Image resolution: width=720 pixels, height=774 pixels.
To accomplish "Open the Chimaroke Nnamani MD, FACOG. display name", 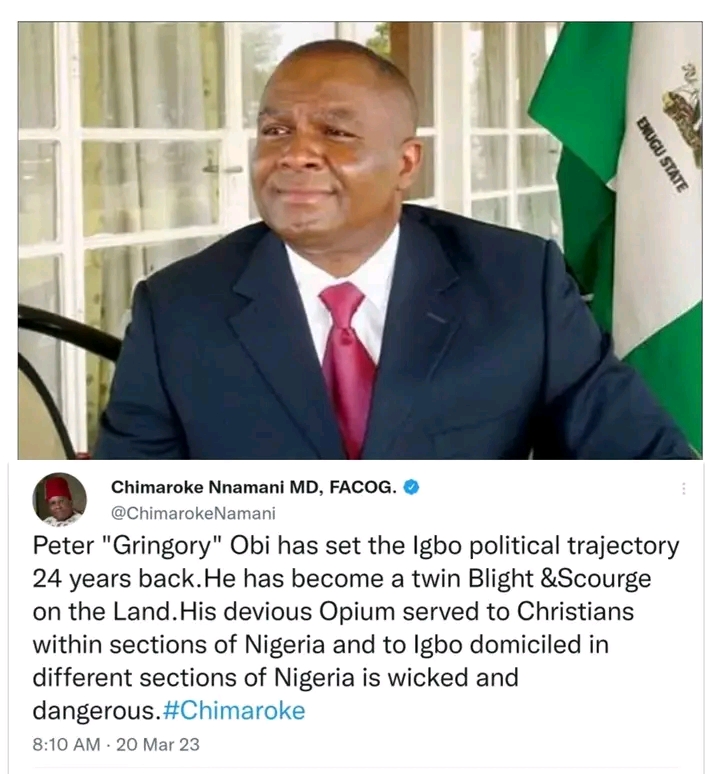I will click(x=255, y=488).
